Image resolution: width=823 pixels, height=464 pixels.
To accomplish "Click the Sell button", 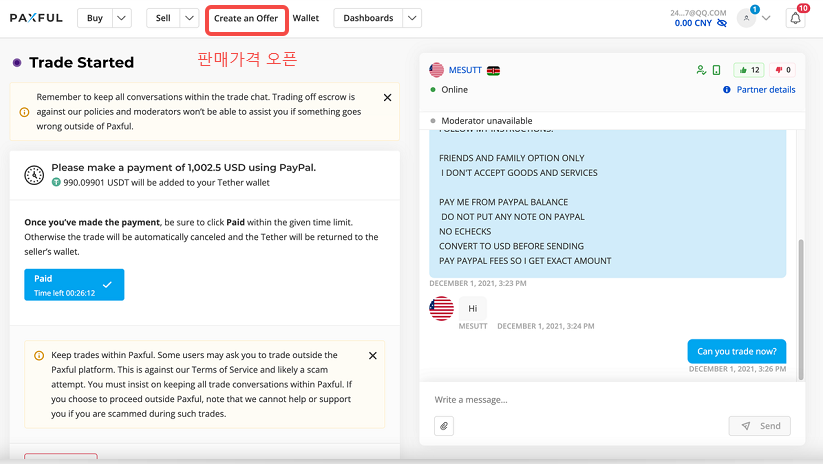I will [x=163, y=18].
